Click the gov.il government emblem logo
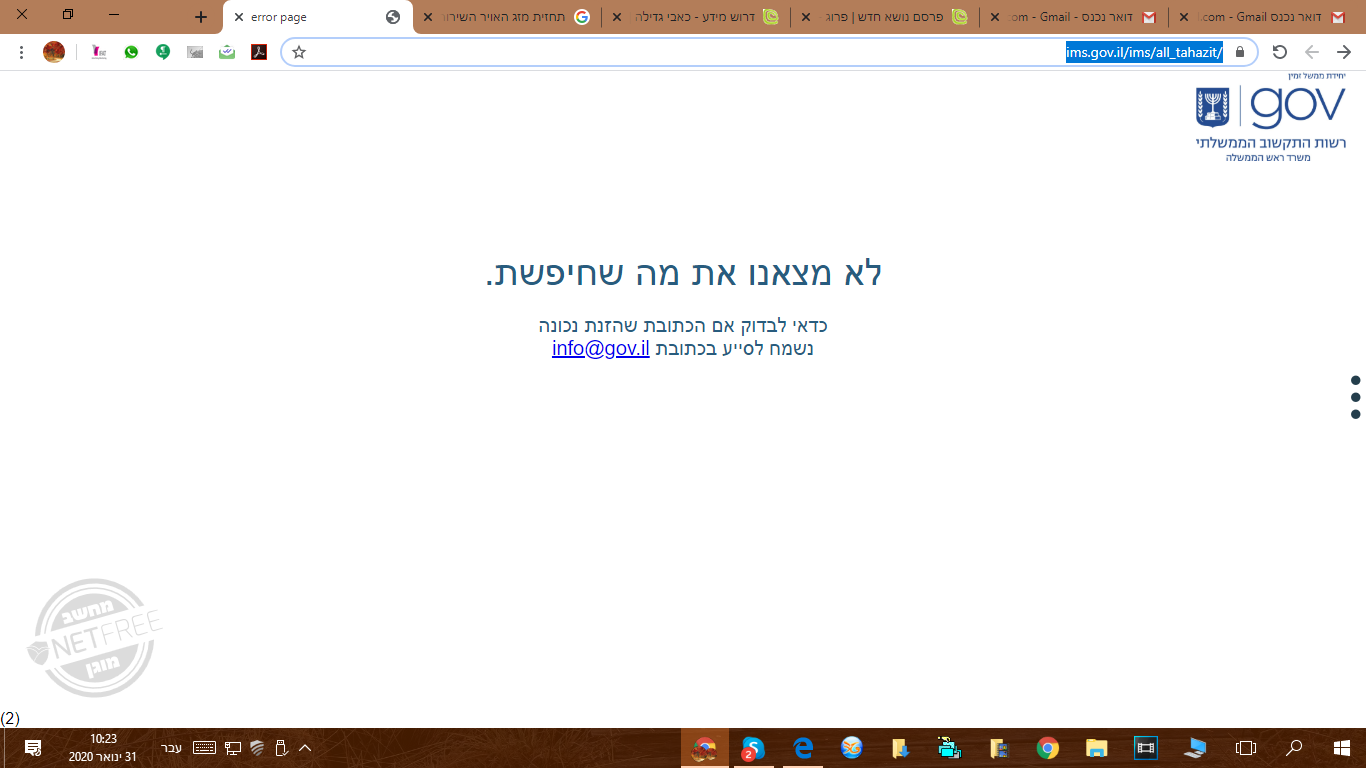Image resolution: width=1366 pixels, height=768 pixels. pos(1212,105)
